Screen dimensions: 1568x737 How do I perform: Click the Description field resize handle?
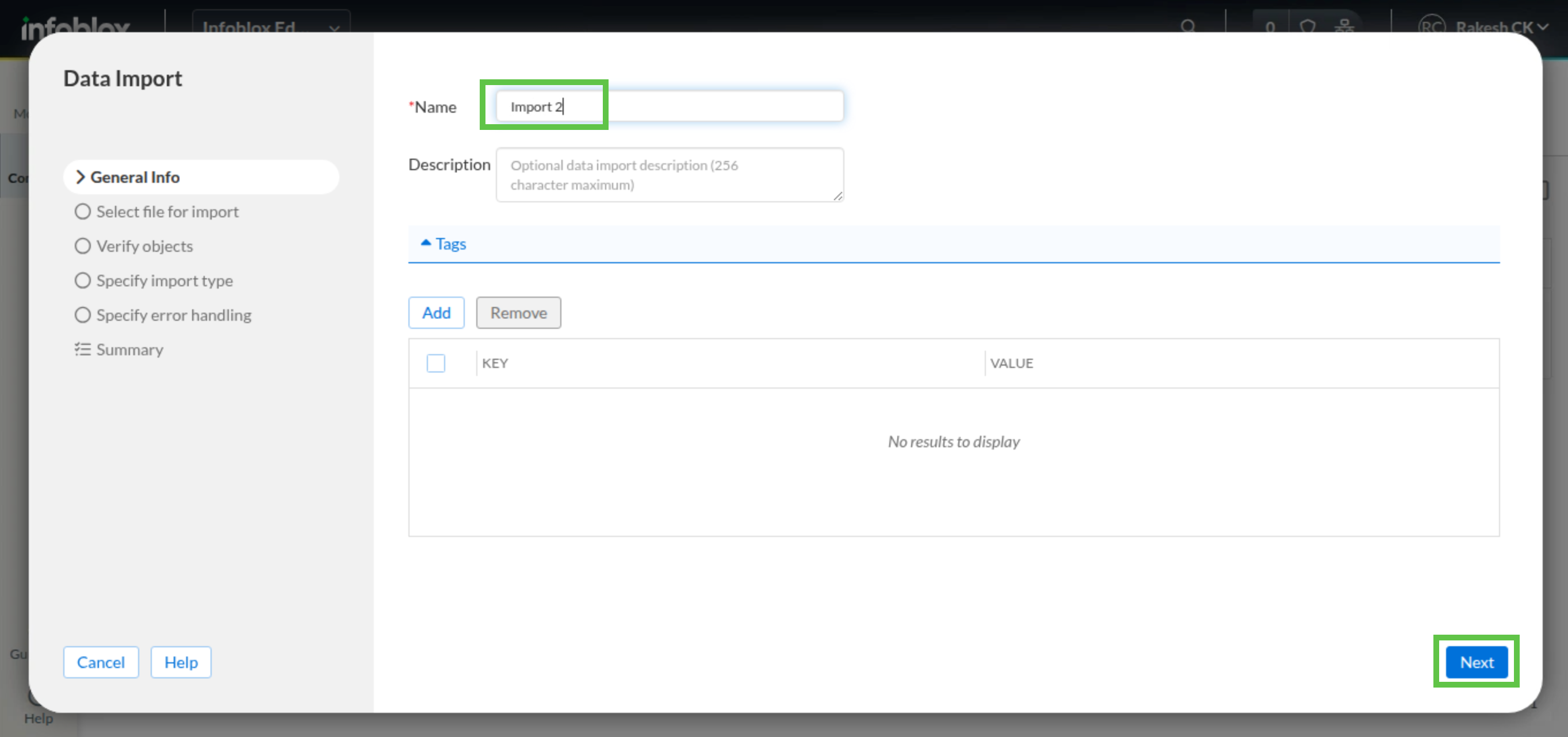(x=837, y=196)
